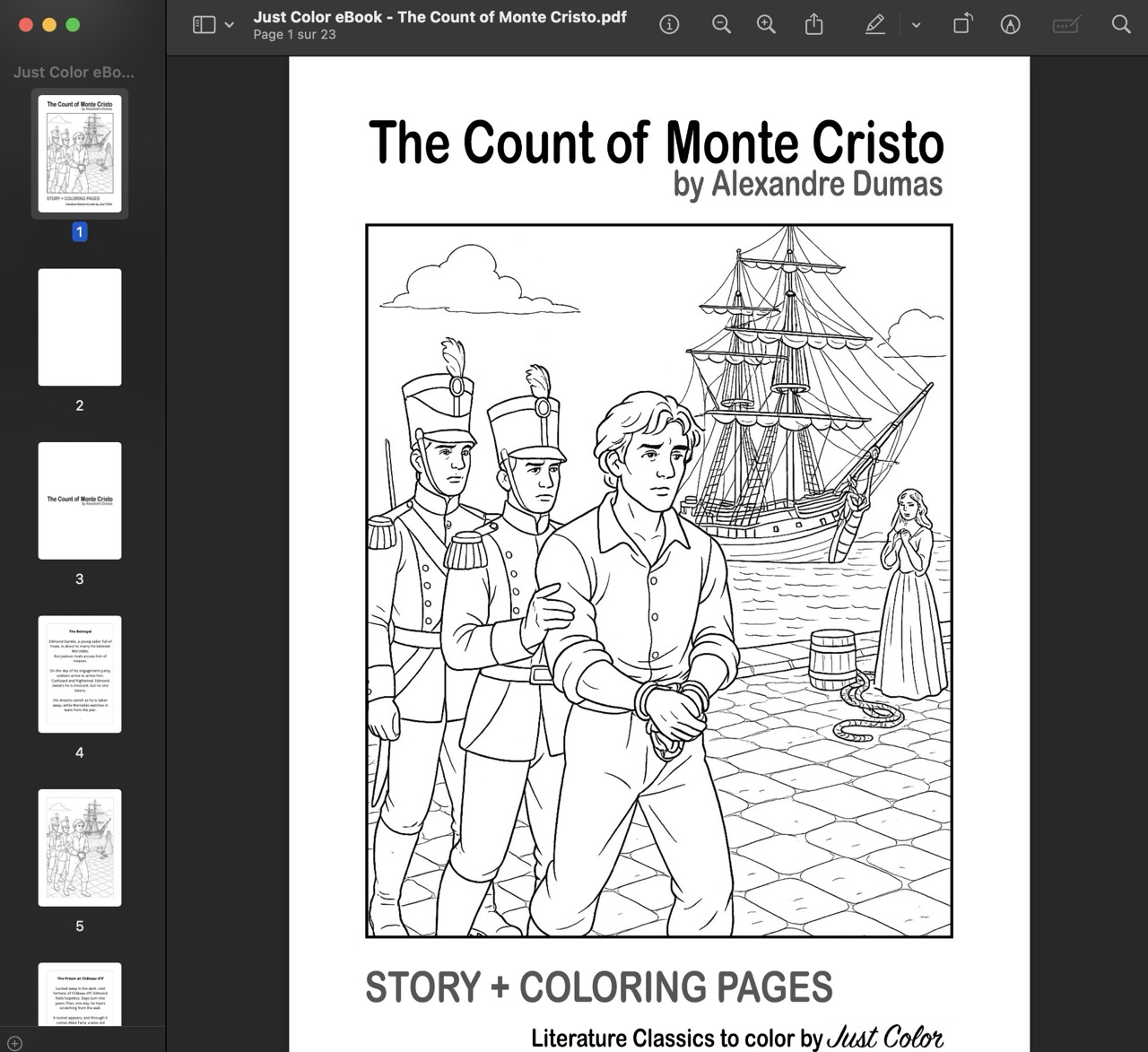Open the search field magnifier

pos(1121,25)
